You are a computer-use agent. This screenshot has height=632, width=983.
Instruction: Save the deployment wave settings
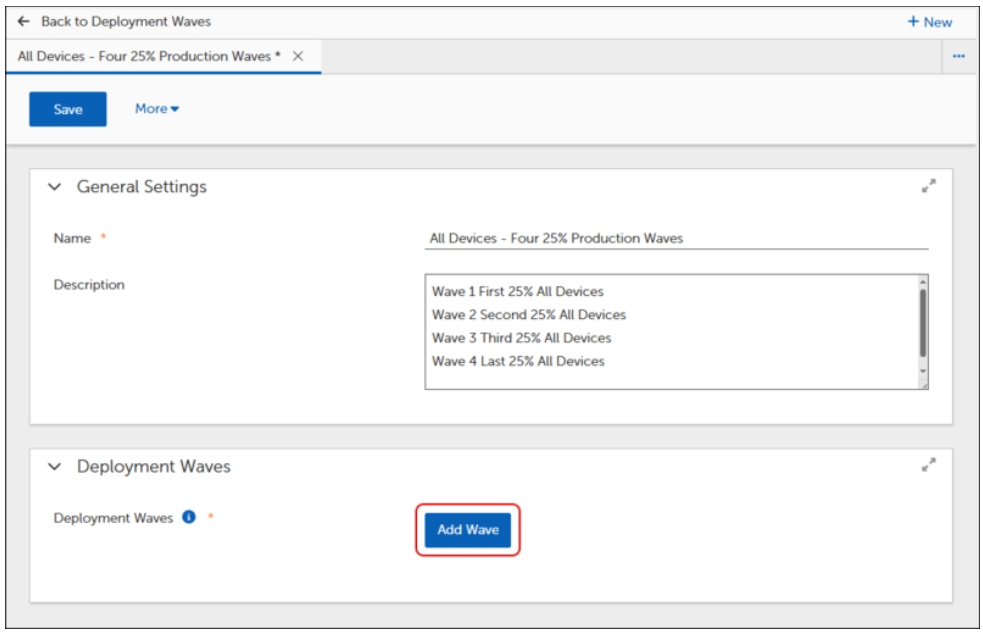pyautogui.click(x=68, y=109)
